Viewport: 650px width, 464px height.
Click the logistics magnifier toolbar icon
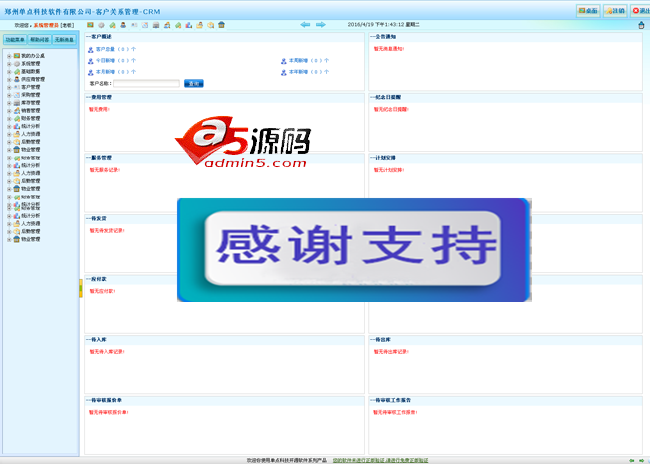click(x=211, y=25)
